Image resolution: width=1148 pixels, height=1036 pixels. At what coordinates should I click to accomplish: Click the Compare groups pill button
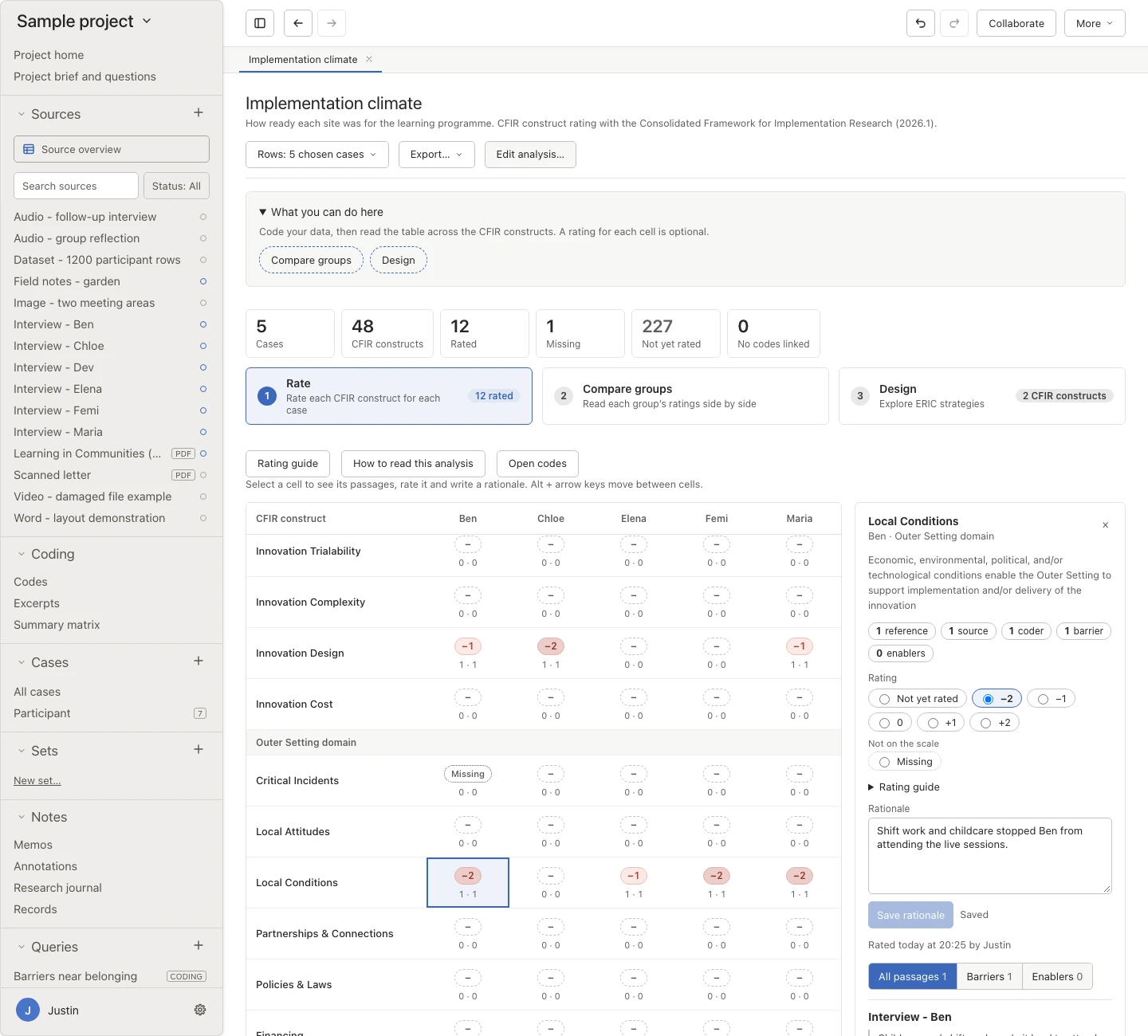[311, 260]
